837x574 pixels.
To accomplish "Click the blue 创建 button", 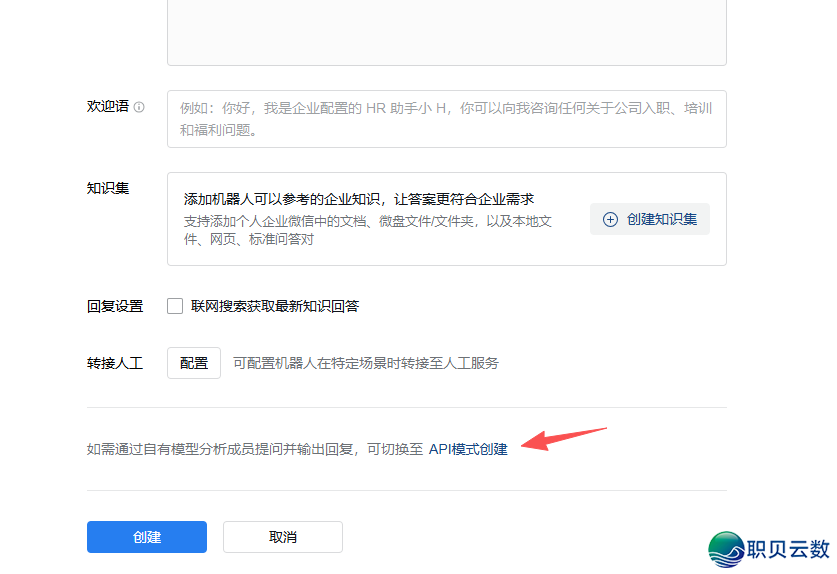I will (x=147, y=537).
